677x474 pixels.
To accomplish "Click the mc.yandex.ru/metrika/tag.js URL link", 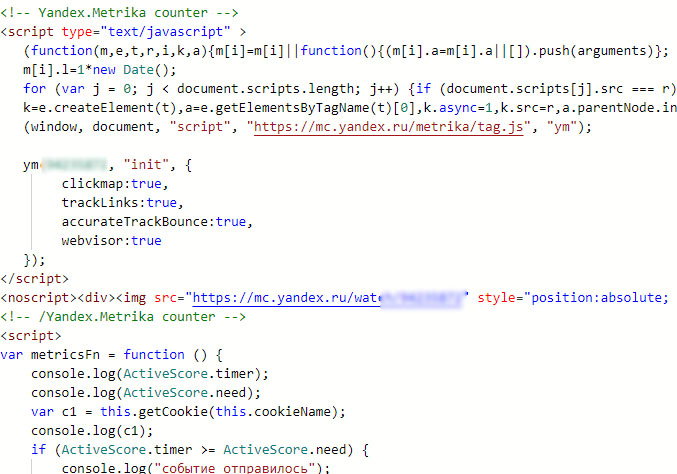I will click(x=388, y=127).
